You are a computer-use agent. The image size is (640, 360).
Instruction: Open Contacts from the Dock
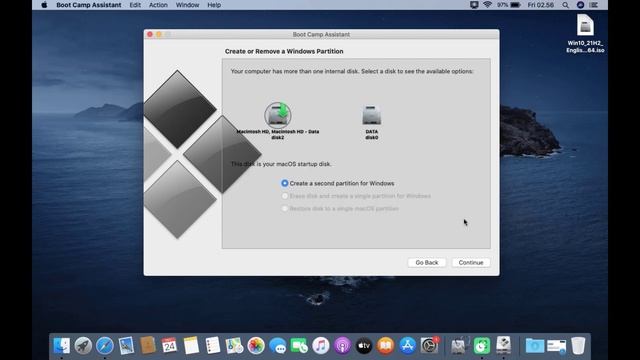coord(148,346)
